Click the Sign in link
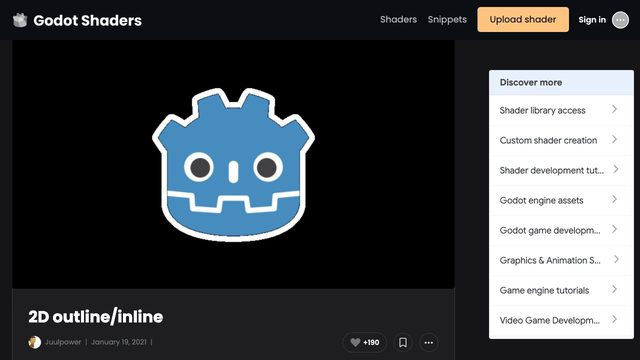 coord(592,20)
